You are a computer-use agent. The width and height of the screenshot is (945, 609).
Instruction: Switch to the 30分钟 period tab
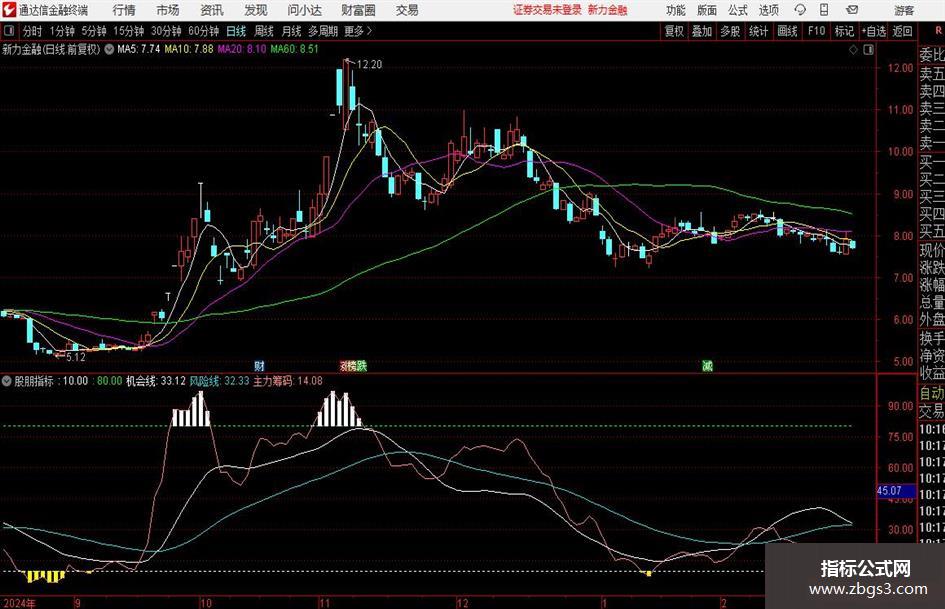tap(166, 31)
